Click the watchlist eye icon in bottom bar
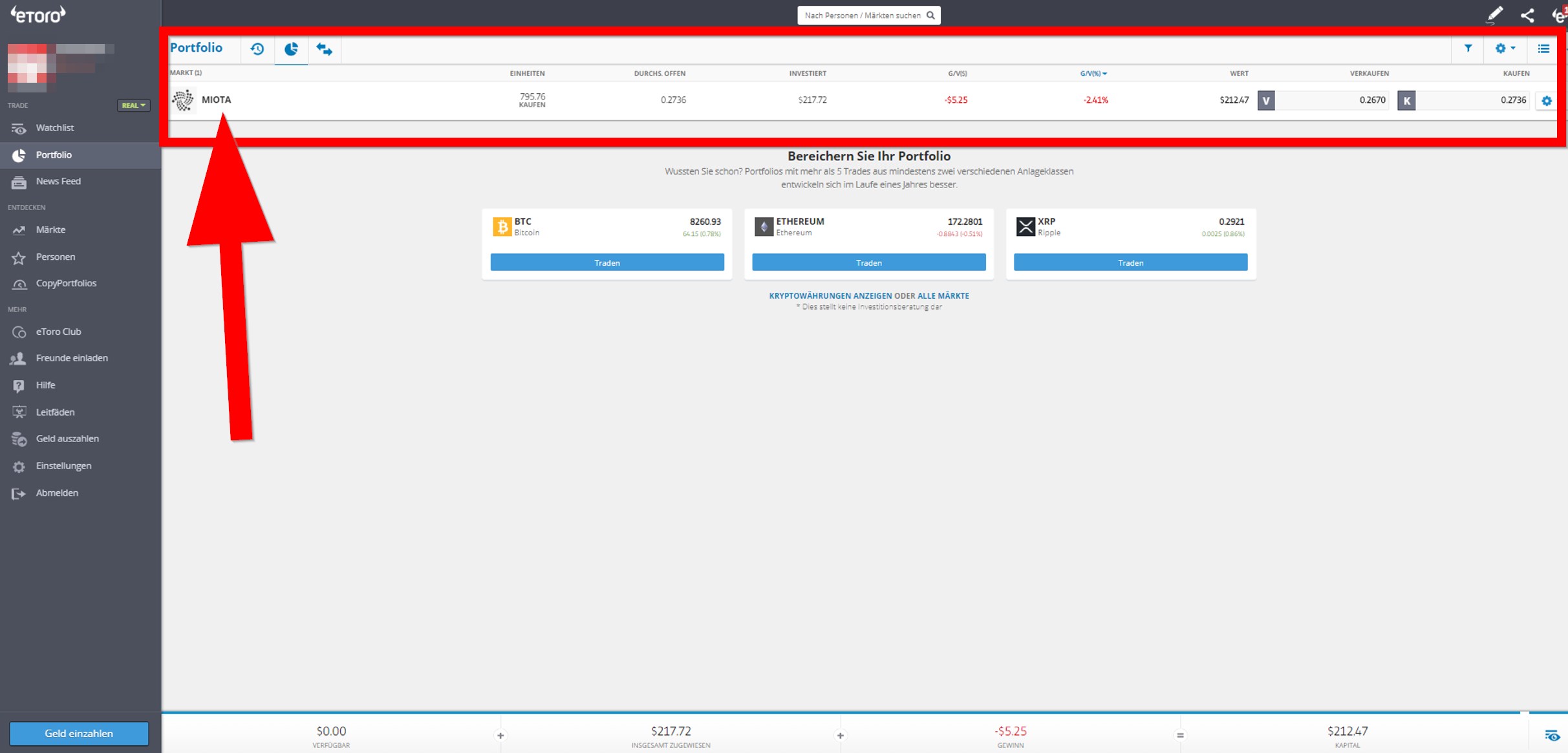Viewport: 1568px width, 753px height. pyautogui.click(x=1552, y=736)
